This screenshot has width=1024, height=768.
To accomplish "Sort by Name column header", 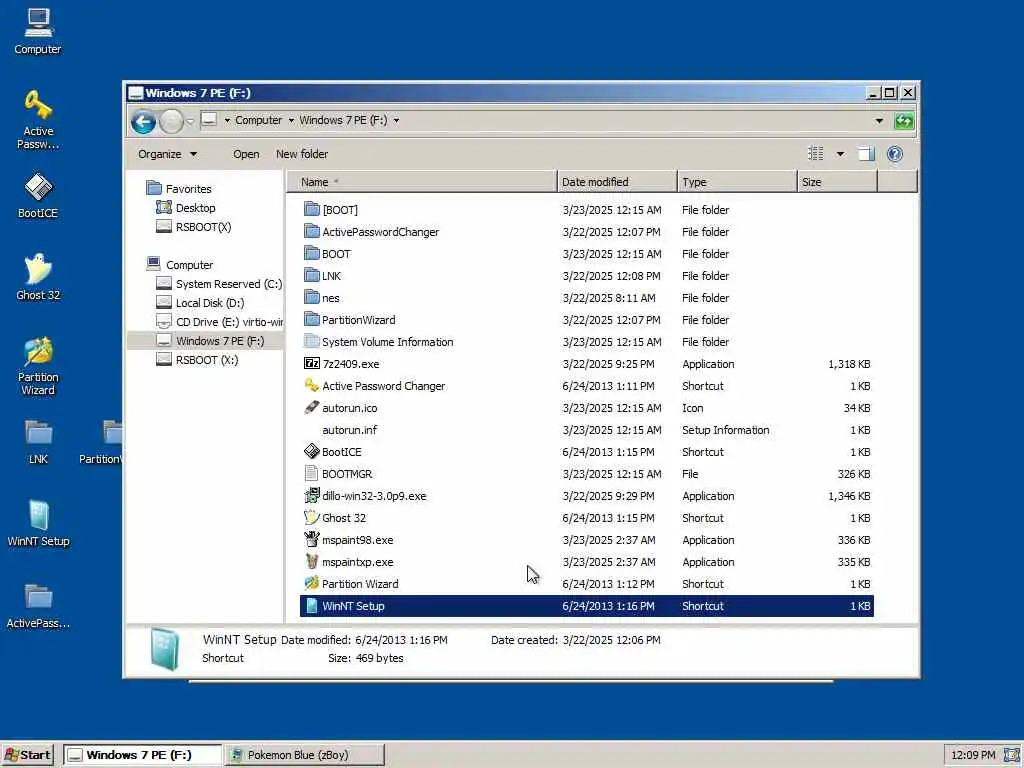I will point(421,182).
